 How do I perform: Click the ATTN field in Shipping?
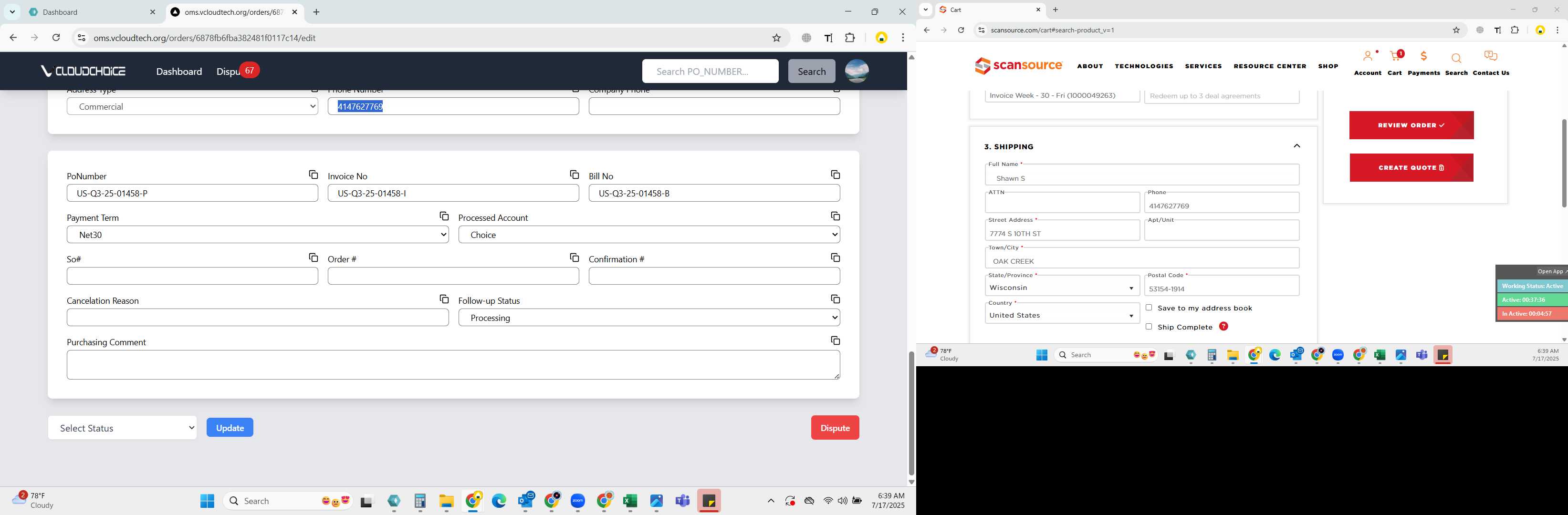1062,203
